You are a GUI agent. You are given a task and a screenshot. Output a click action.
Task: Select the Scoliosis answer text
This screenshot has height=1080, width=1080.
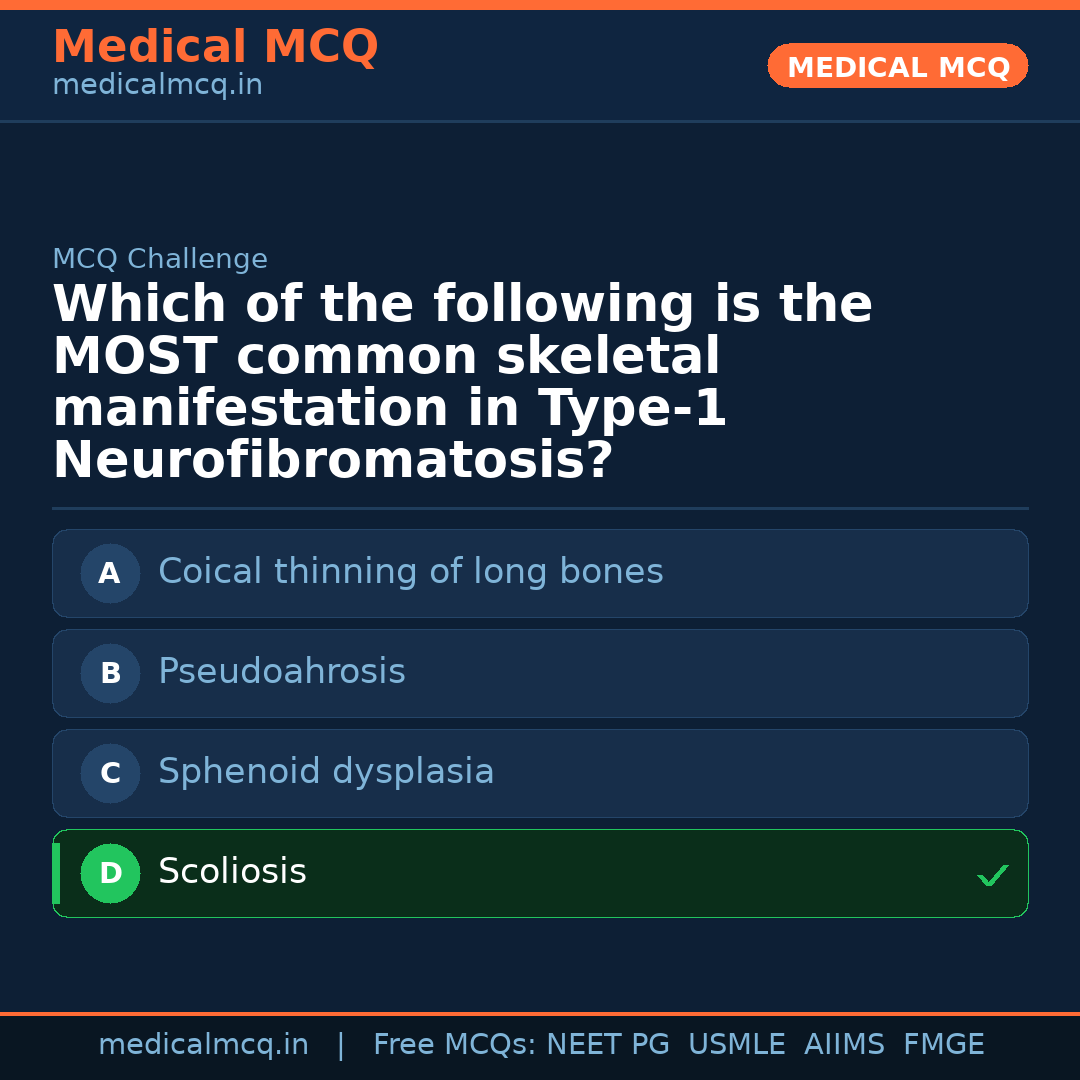pyautogui.click(x=232, y=872)
